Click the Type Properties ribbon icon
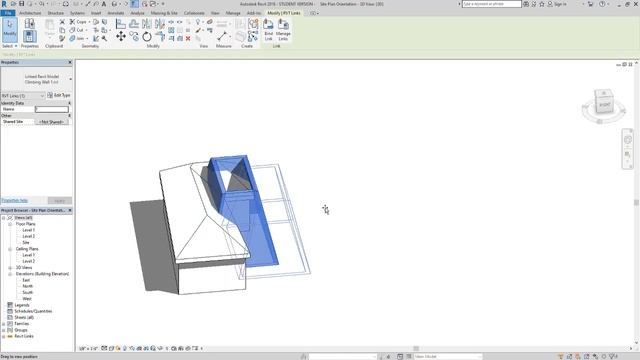This screenshot has height=360, width=640. 29,24
